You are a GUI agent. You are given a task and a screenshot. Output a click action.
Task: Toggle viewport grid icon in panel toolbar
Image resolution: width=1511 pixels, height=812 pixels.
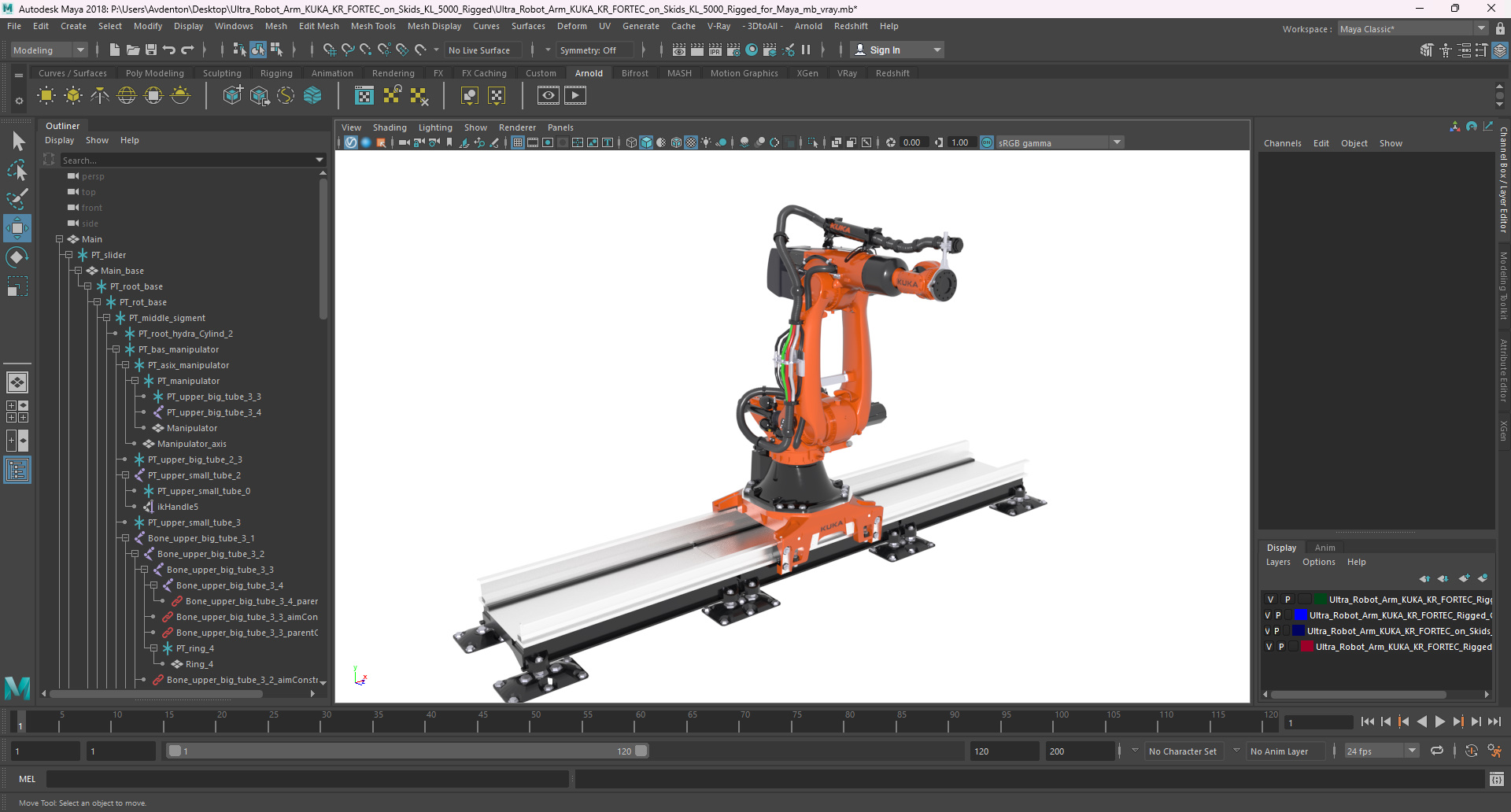(518, 142)
